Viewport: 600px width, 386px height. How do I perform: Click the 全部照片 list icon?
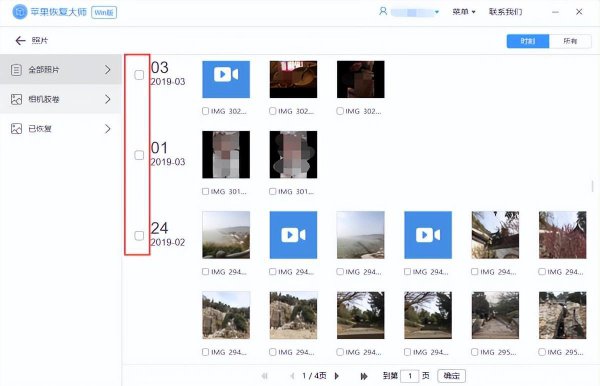click(x=16, y=70)
